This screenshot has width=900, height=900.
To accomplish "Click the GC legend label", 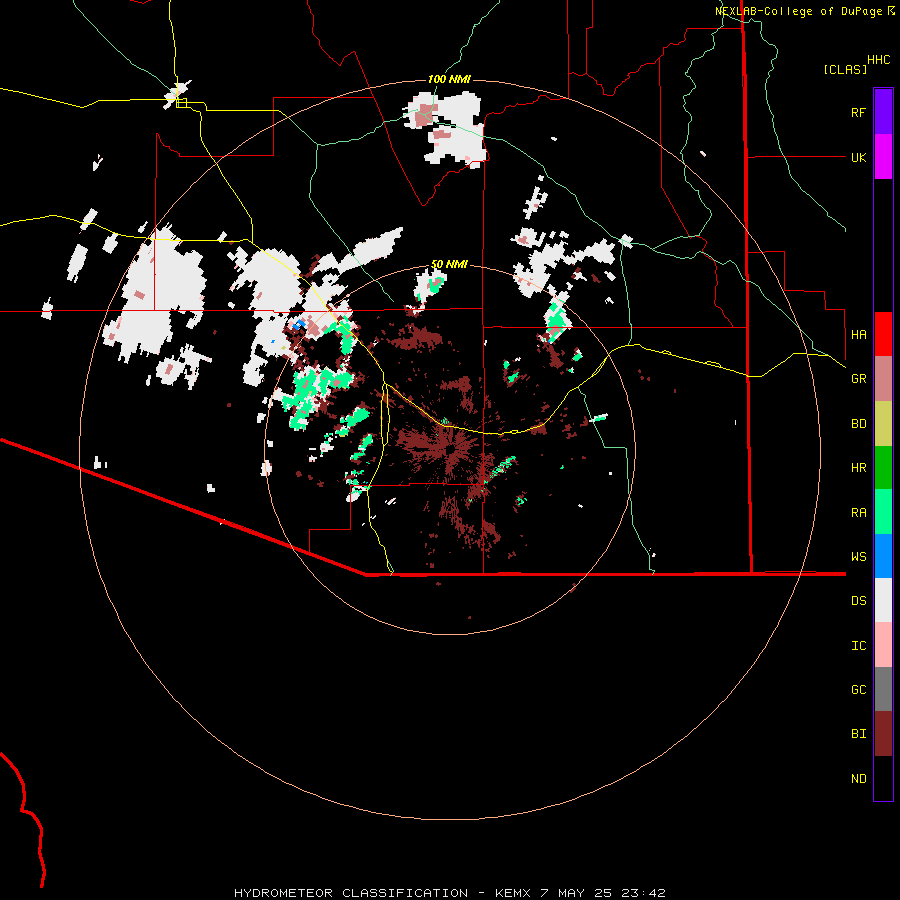I will (858, 690).
